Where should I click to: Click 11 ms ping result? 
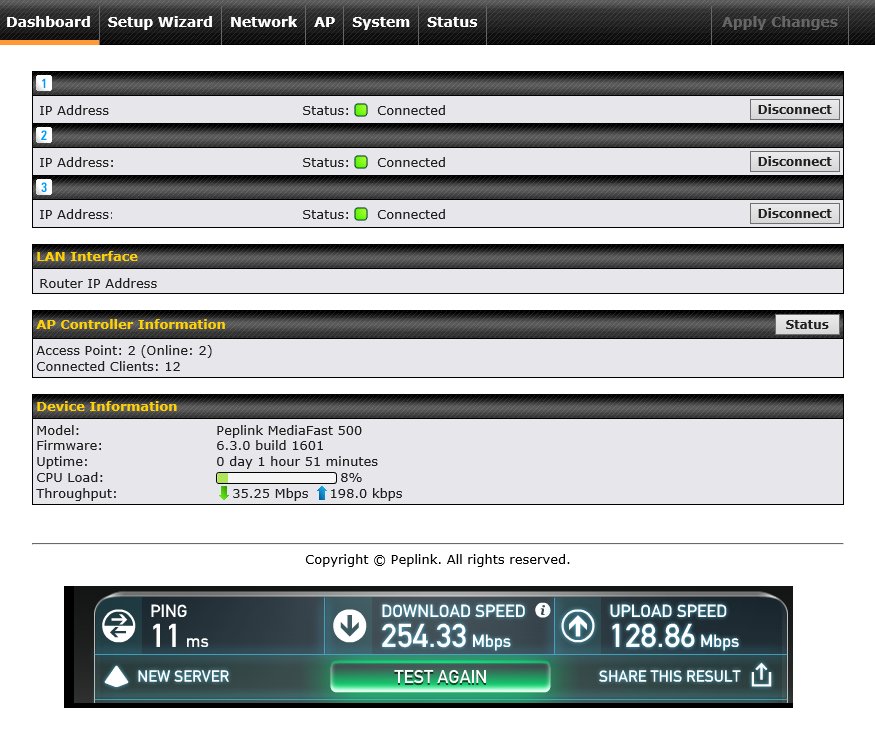[179, 636]
